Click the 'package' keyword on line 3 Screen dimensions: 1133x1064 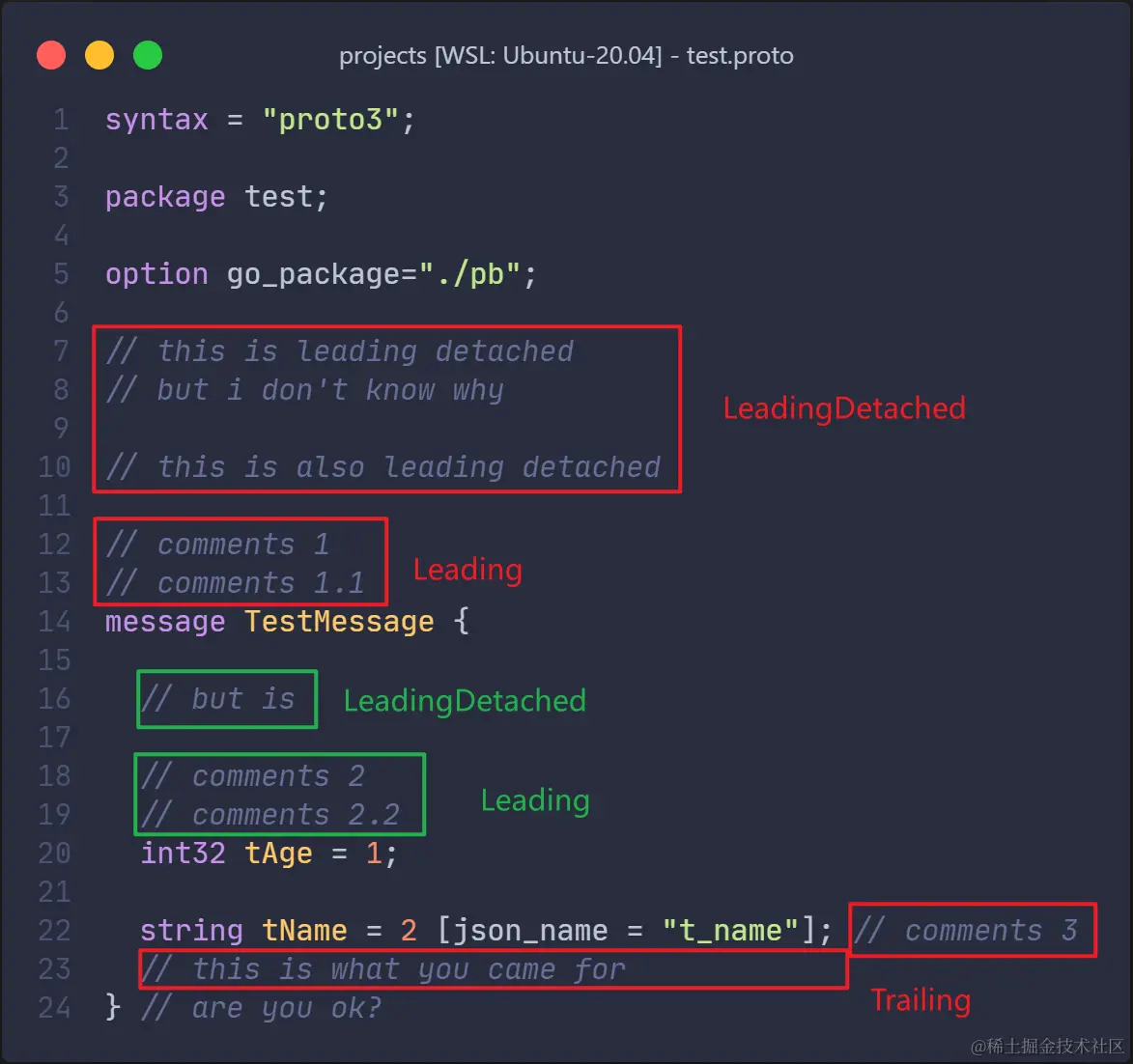point(165,197)
